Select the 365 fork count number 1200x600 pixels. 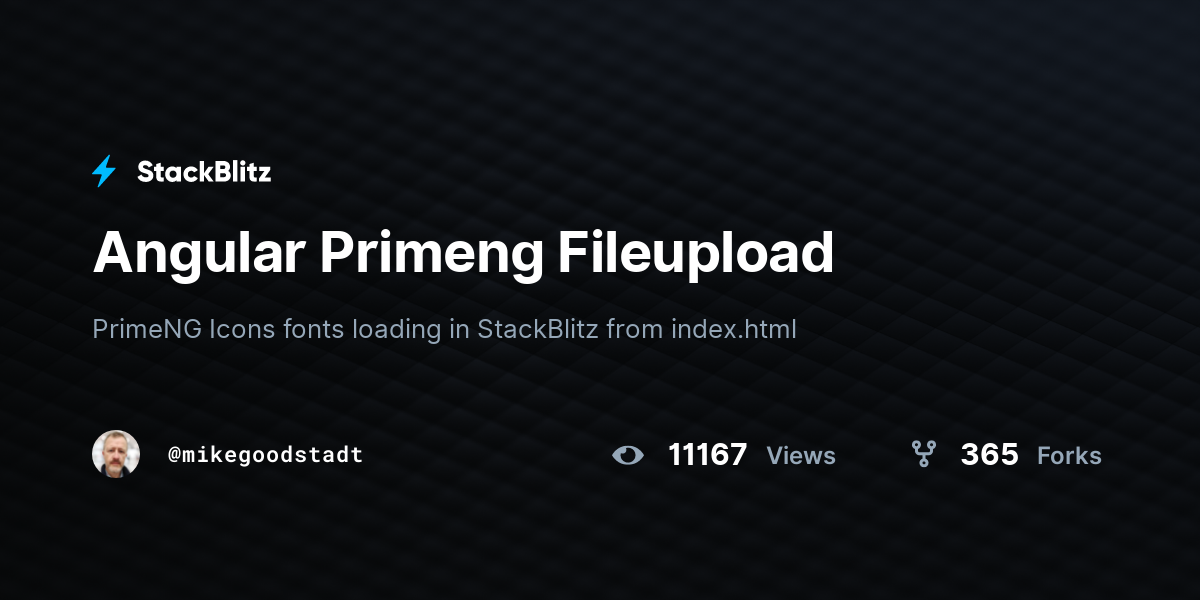click(x=990, y=455)
